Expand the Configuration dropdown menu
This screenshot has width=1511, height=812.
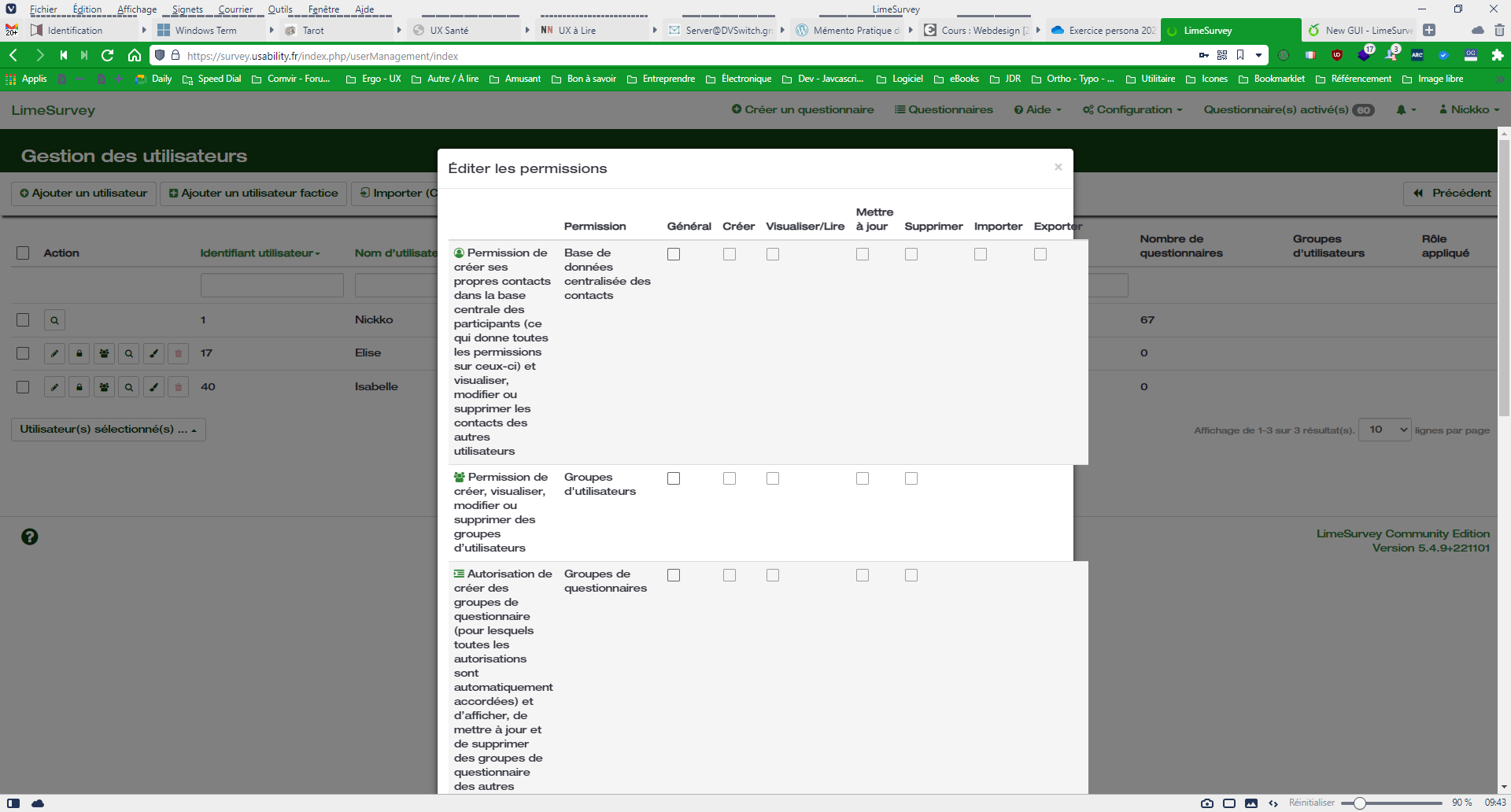pos(1132,109)
